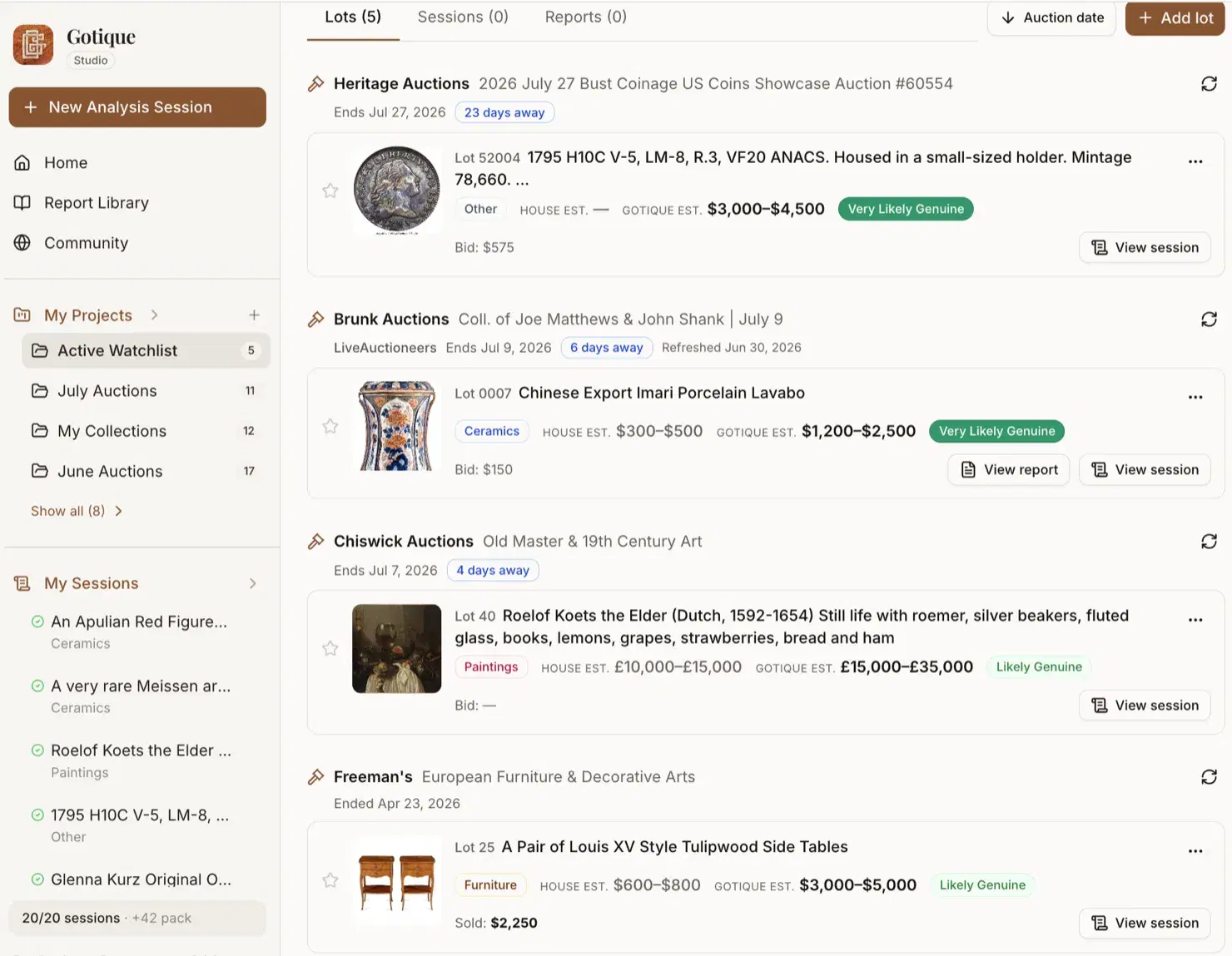Click the Studio plan badge

point(91,61)
